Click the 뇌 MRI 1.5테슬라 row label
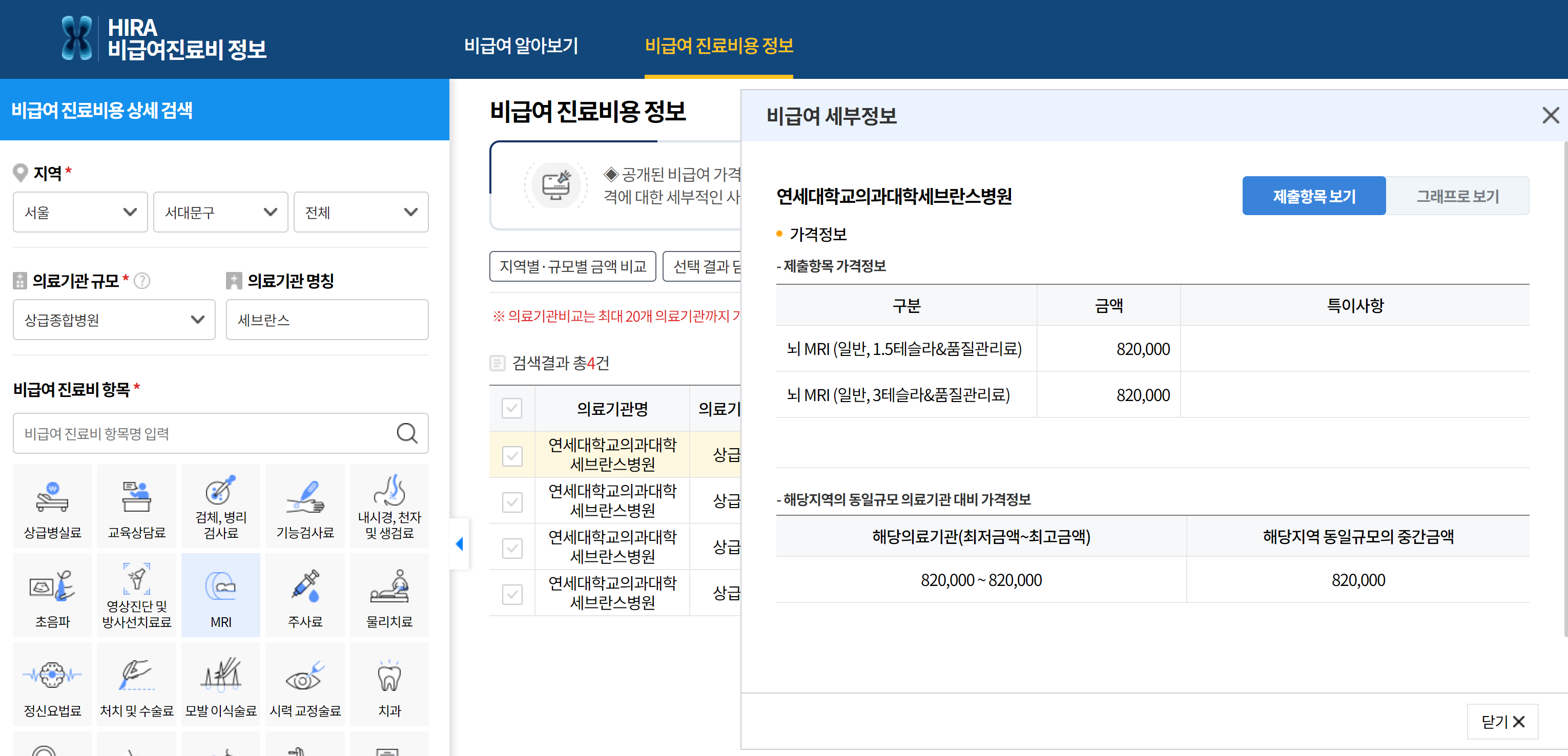This screenshot has width=1568, height=756. (904, 348)
